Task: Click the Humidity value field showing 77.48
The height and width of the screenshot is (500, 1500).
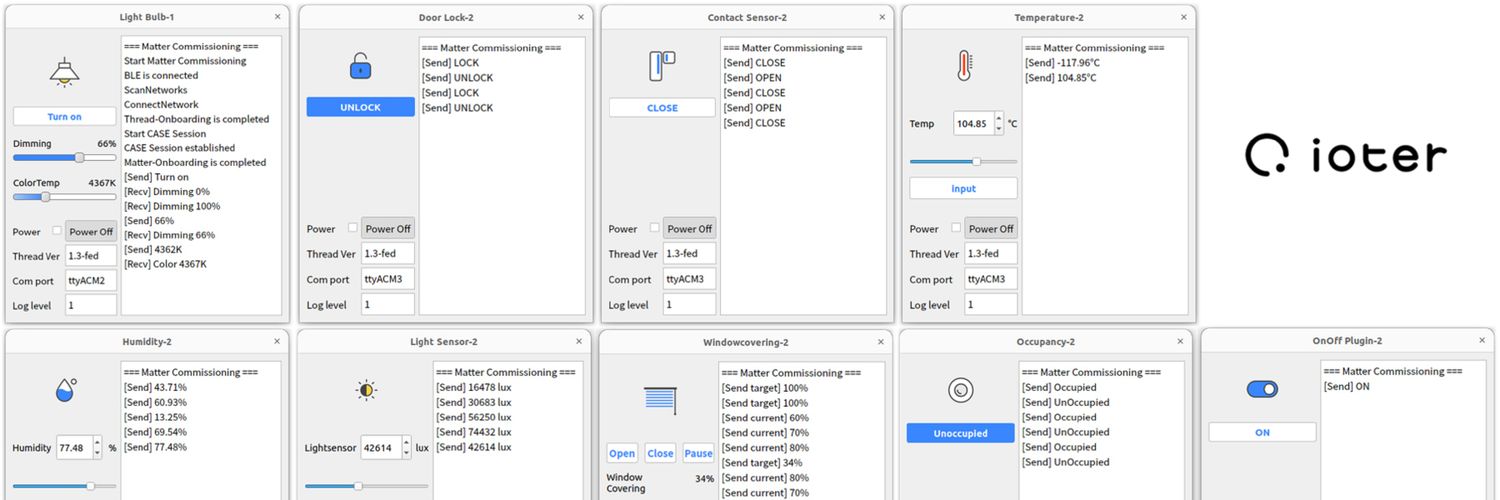Action: point(73,447)
